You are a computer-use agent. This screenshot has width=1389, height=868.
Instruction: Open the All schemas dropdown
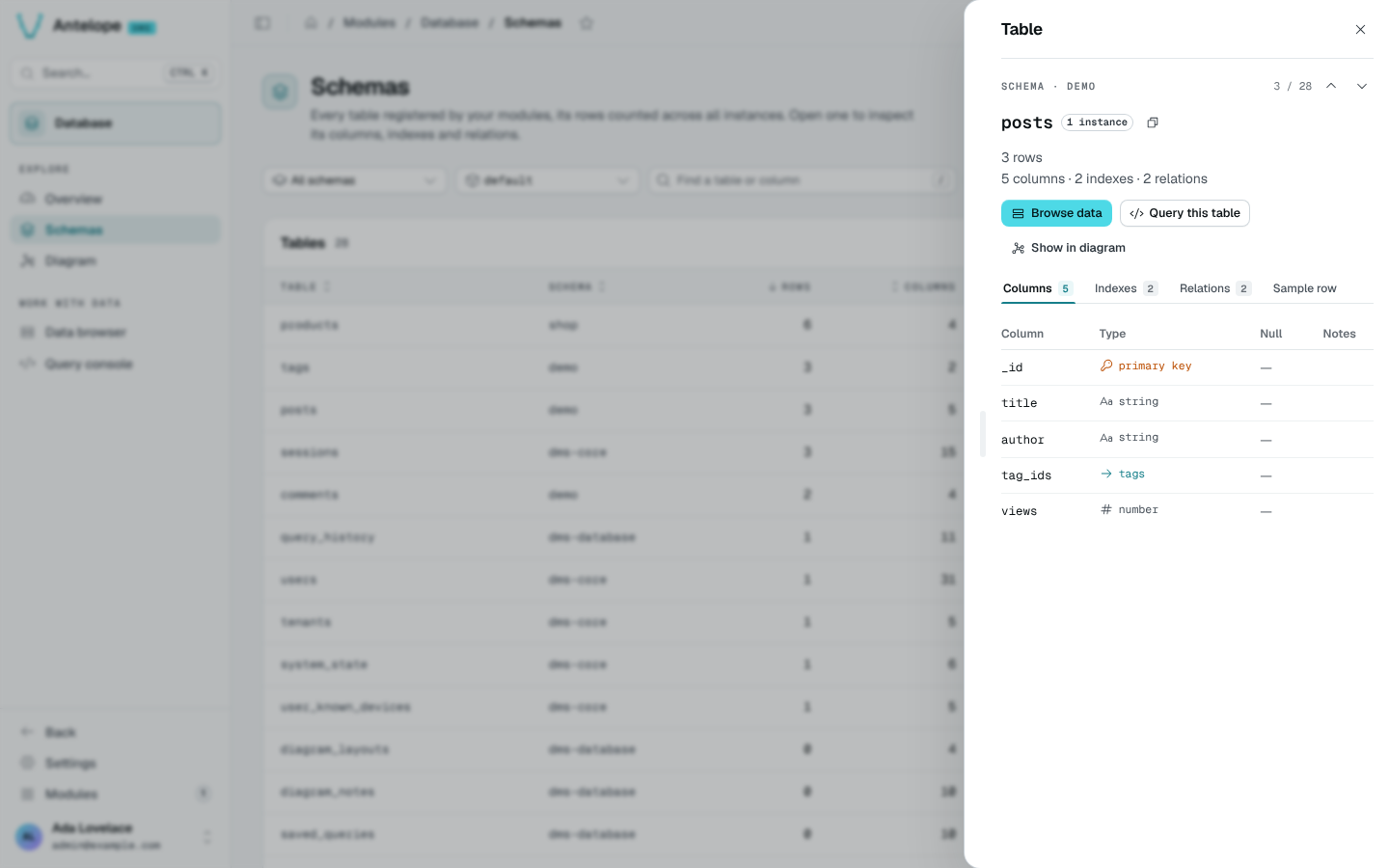coord(354,180)
